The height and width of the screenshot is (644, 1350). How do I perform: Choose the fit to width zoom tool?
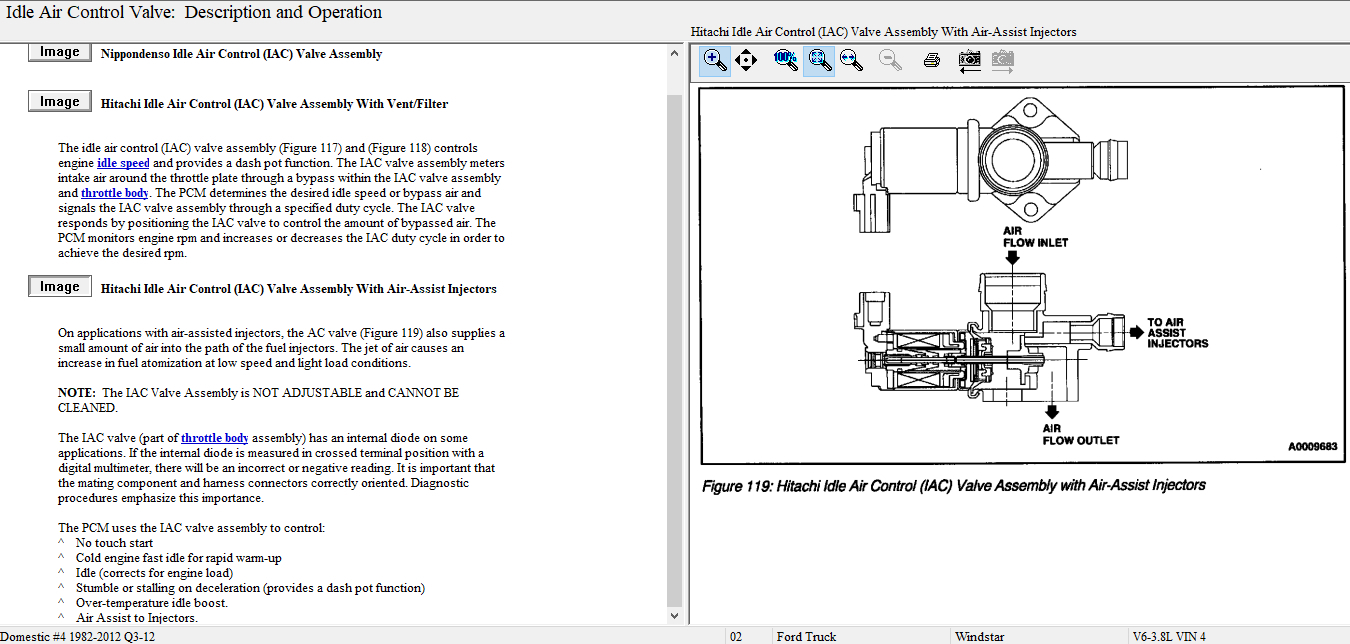tap(852, 60)
